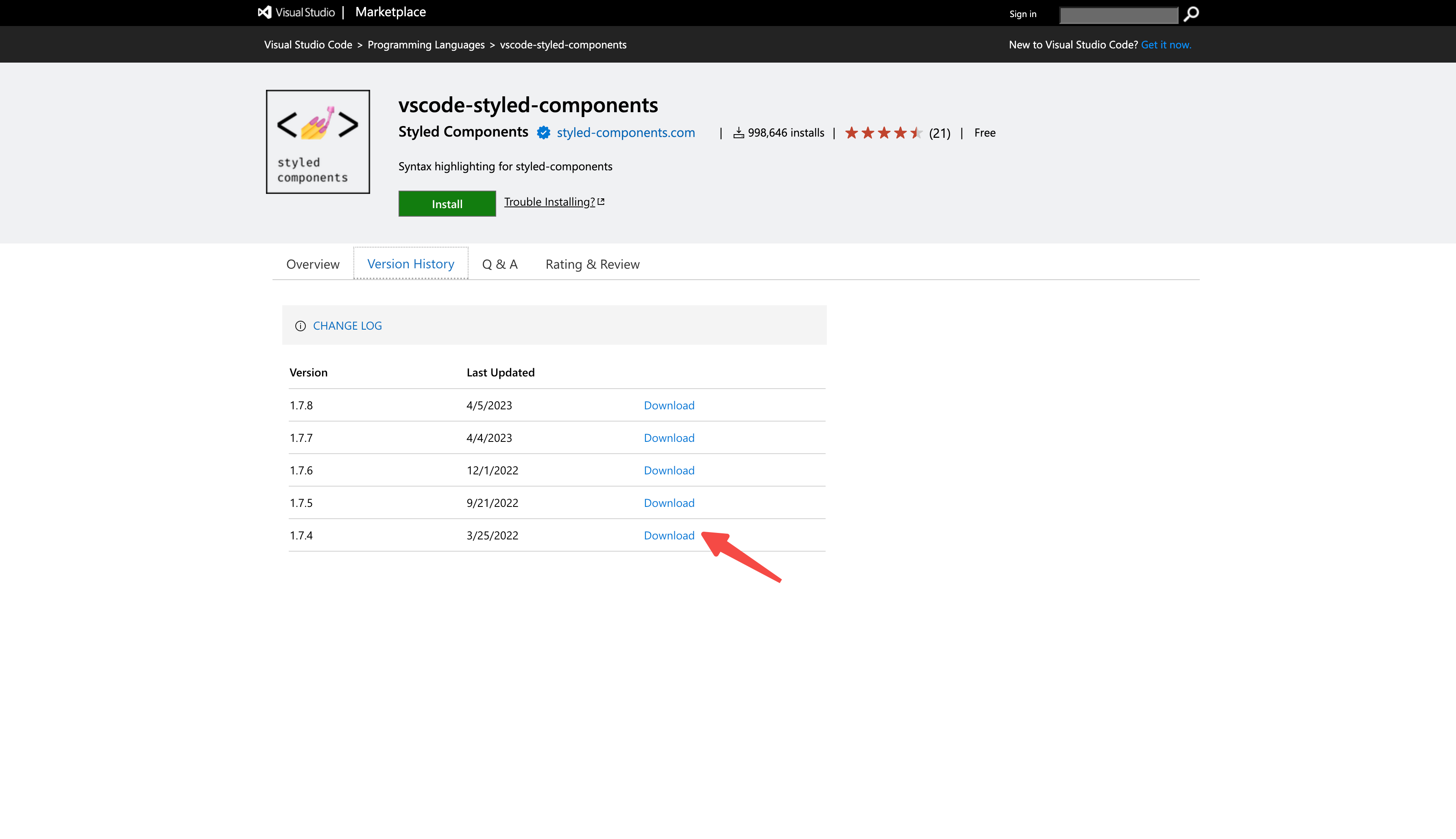This screenshot has width=1456, height=839.
Task: Click the Change Log info icon
Action: click(300, 326)
